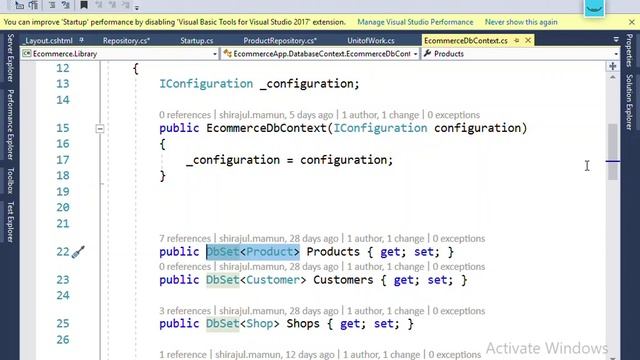This screenshot has height=360, width=640.
Task: Switch to the _Layout.cshtml tab
Action: (x=48, y=40)
